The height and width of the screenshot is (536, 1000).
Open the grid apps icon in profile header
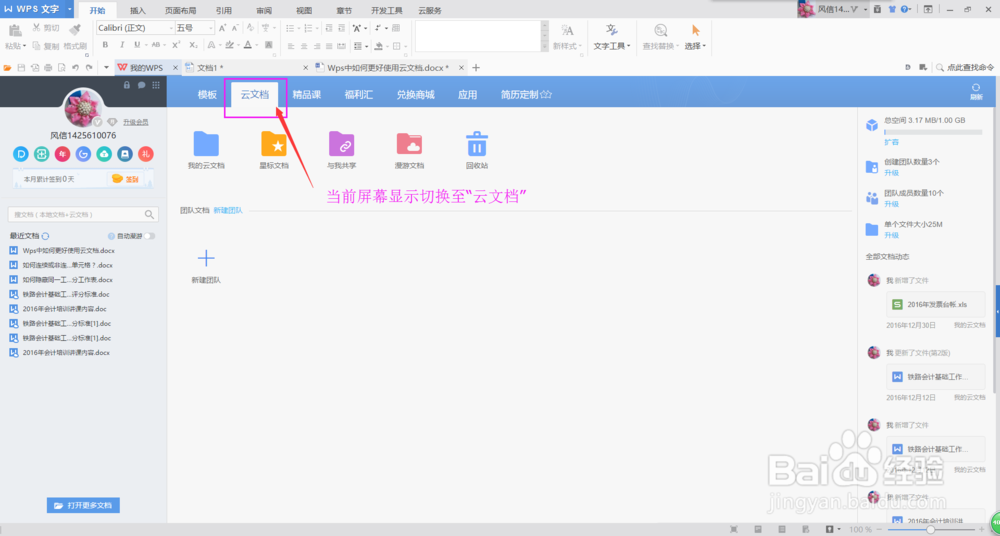[156, 85]
